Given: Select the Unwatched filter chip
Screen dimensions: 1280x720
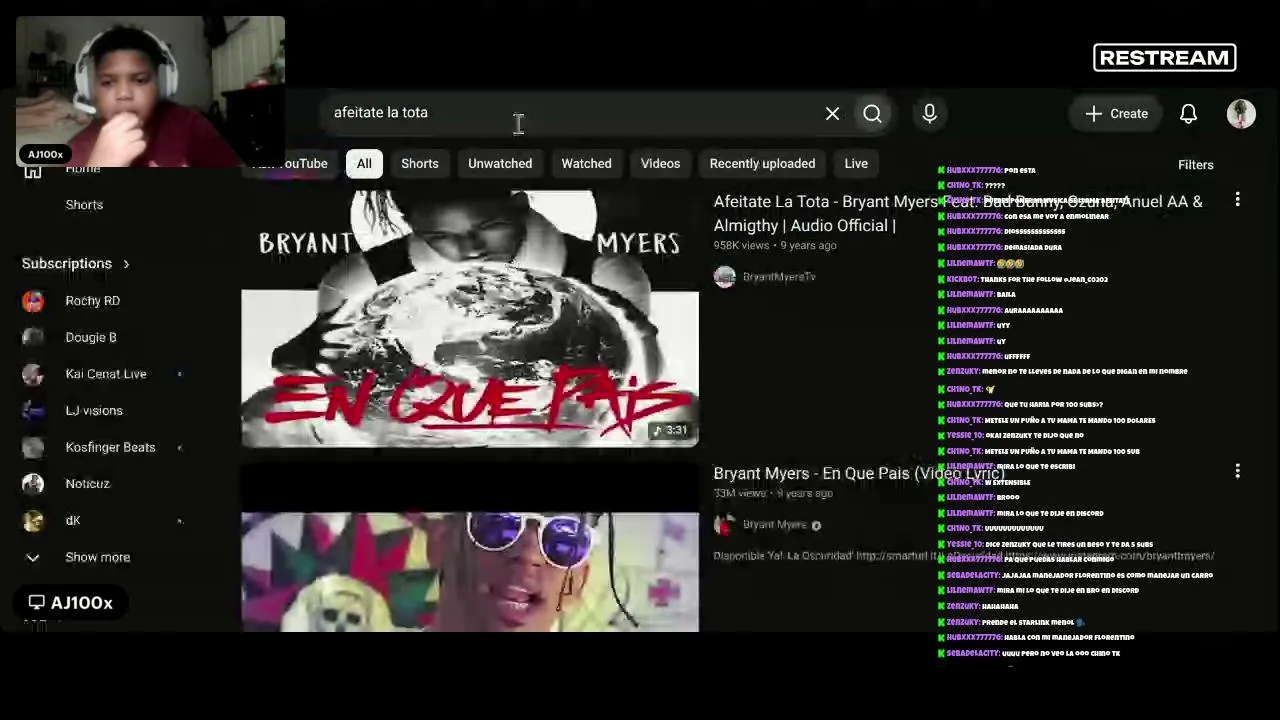Looking at the screenshot, I should (500, 164).
